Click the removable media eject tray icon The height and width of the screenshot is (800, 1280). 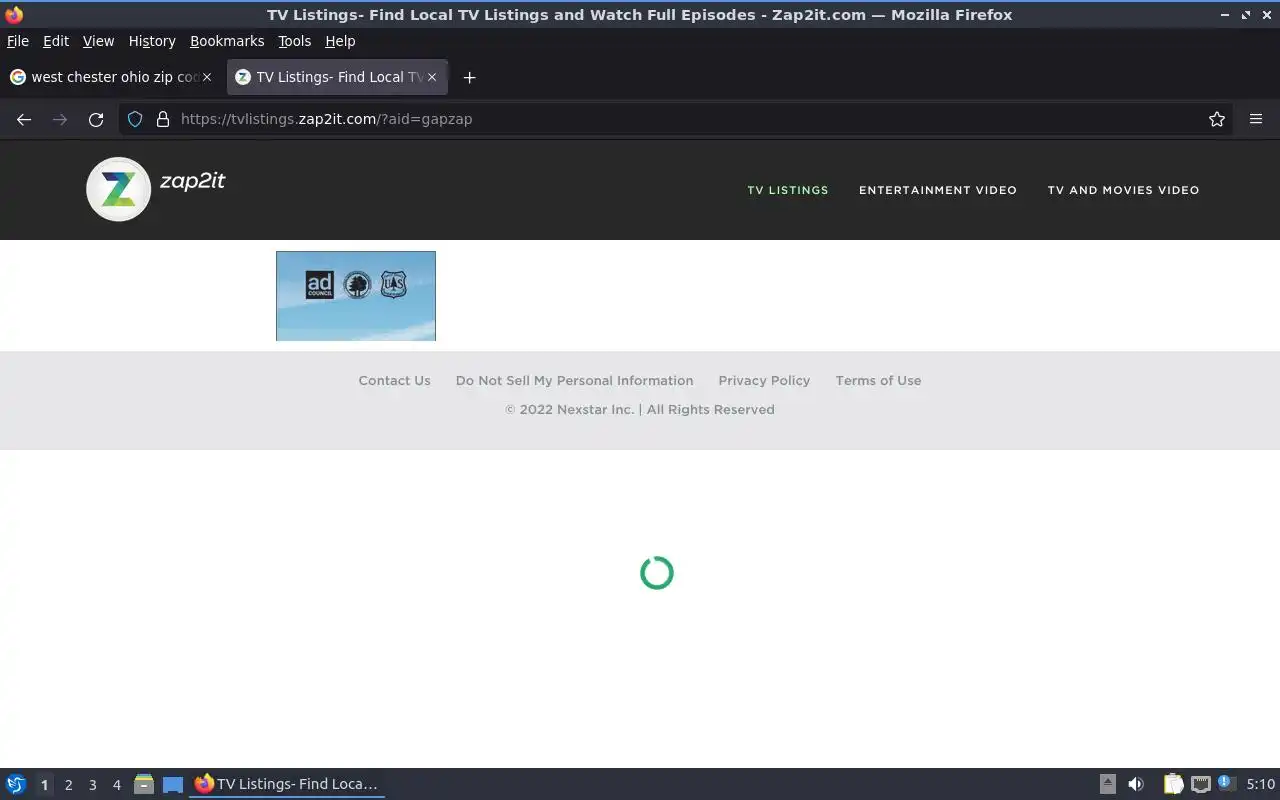coord(1108,785)
